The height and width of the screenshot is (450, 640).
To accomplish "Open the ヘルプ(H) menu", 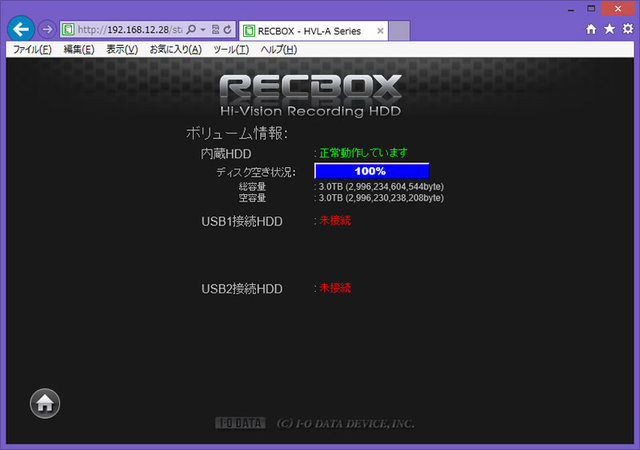I will pos(279,50).
